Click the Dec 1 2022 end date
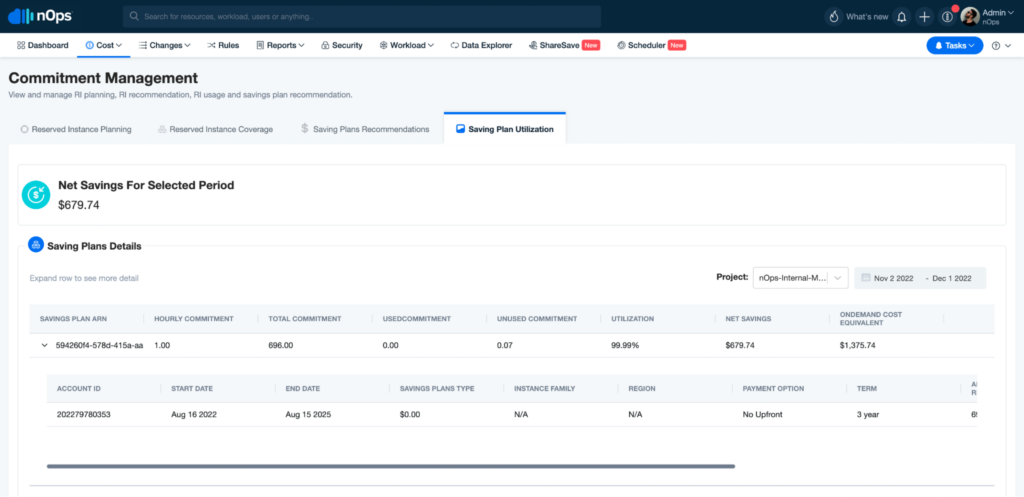This screenshot has width=1024, height=497. coord(952,278)
